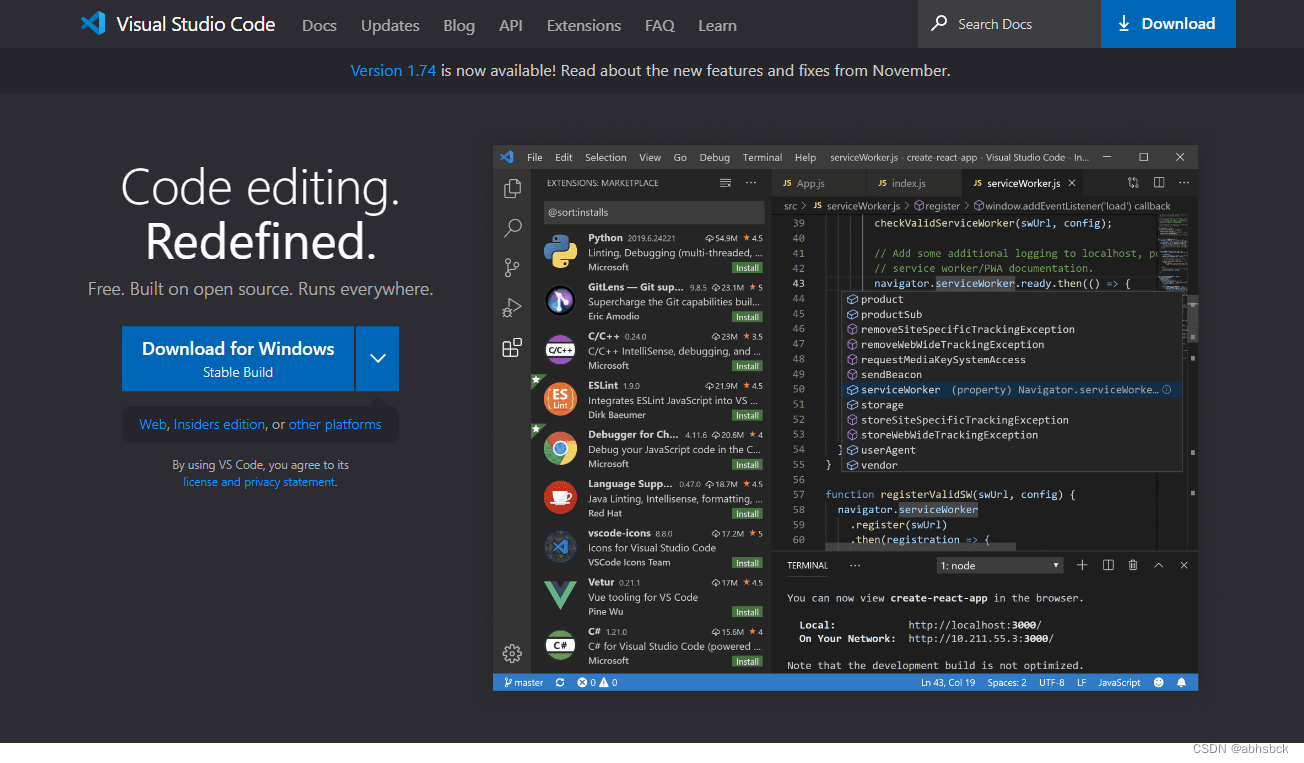The width and height of the screenshot is (1304, 763).
Task: Select the Search magnifier in the activity bar
Action: (x=512, y=228)
